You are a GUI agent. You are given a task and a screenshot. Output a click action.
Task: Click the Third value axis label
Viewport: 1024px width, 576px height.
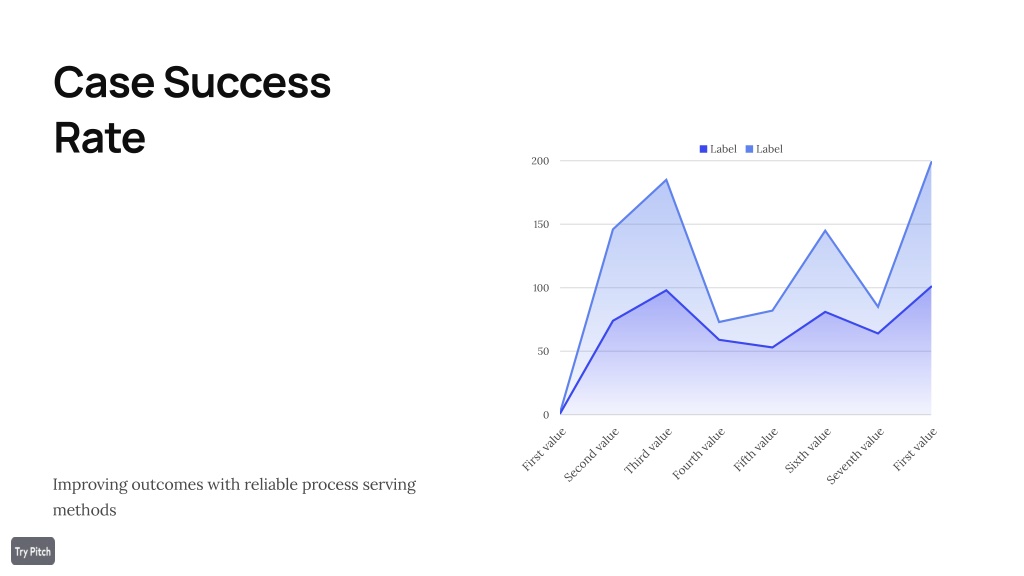[648, 451]
